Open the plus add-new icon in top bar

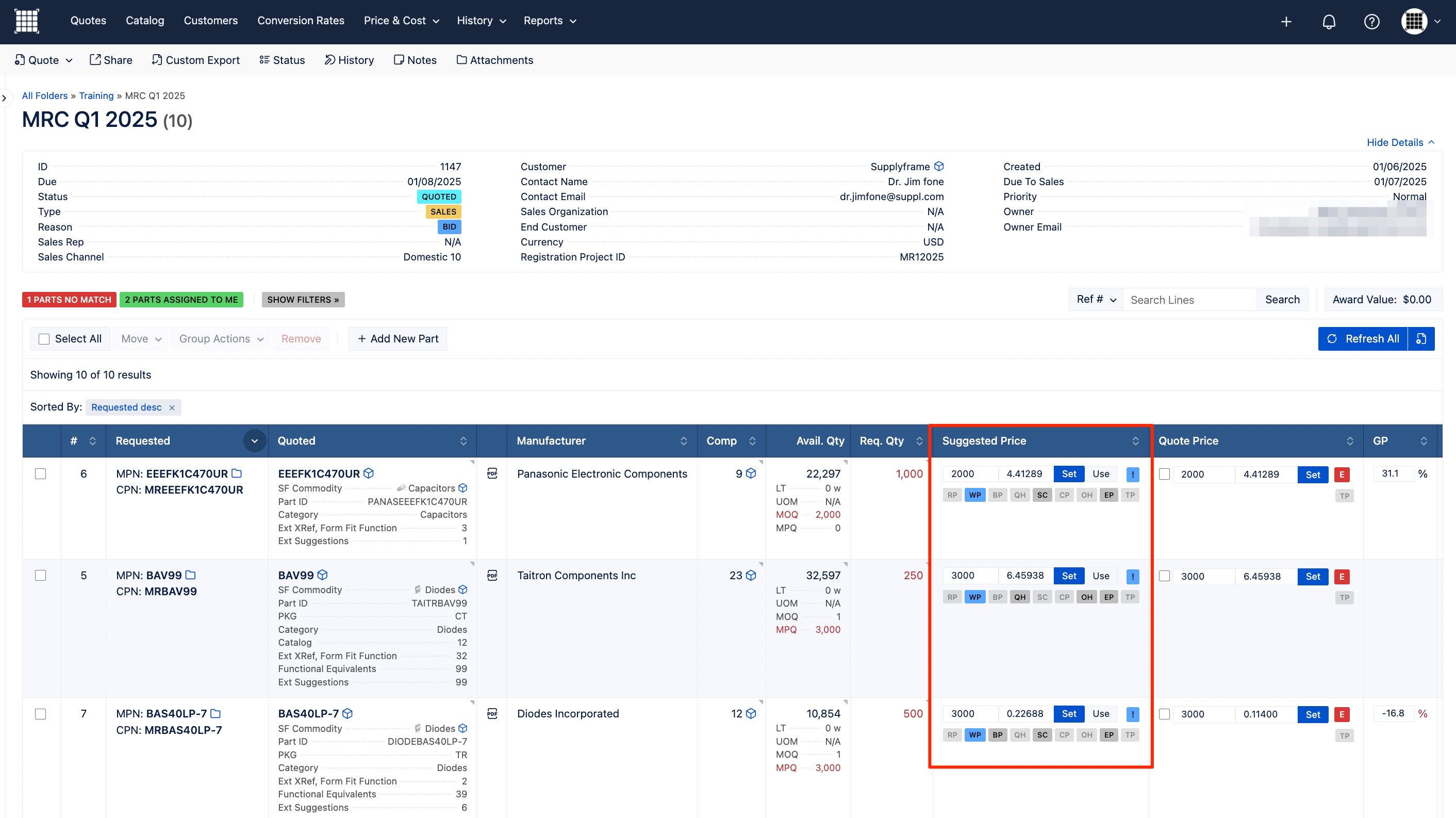click(1286, 22)
